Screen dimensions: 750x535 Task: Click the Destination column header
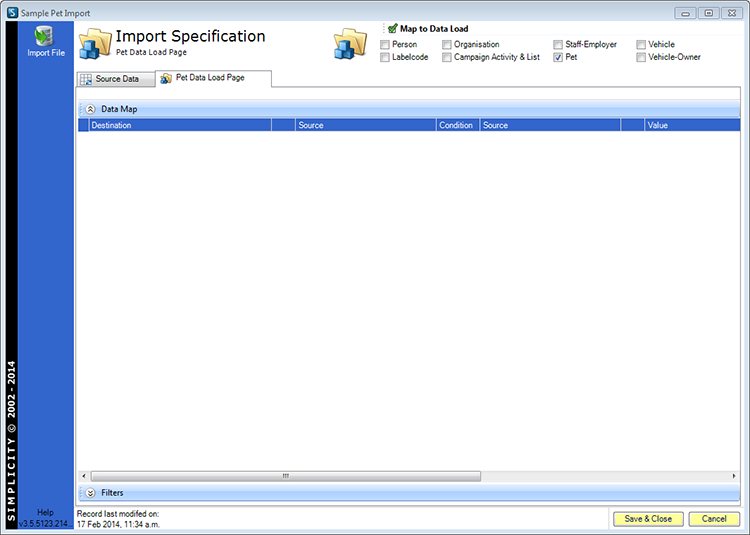[x=180, y=125]
